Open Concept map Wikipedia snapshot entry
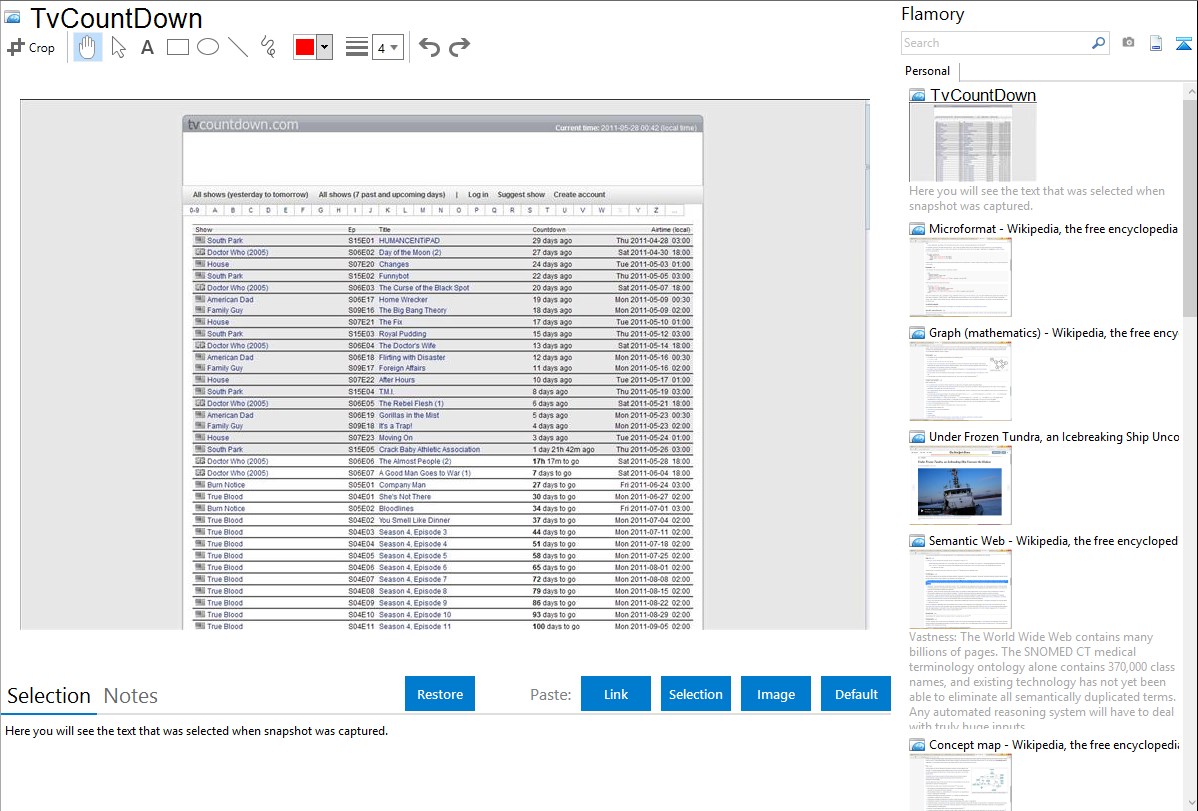 click(x=1053, y=744)
